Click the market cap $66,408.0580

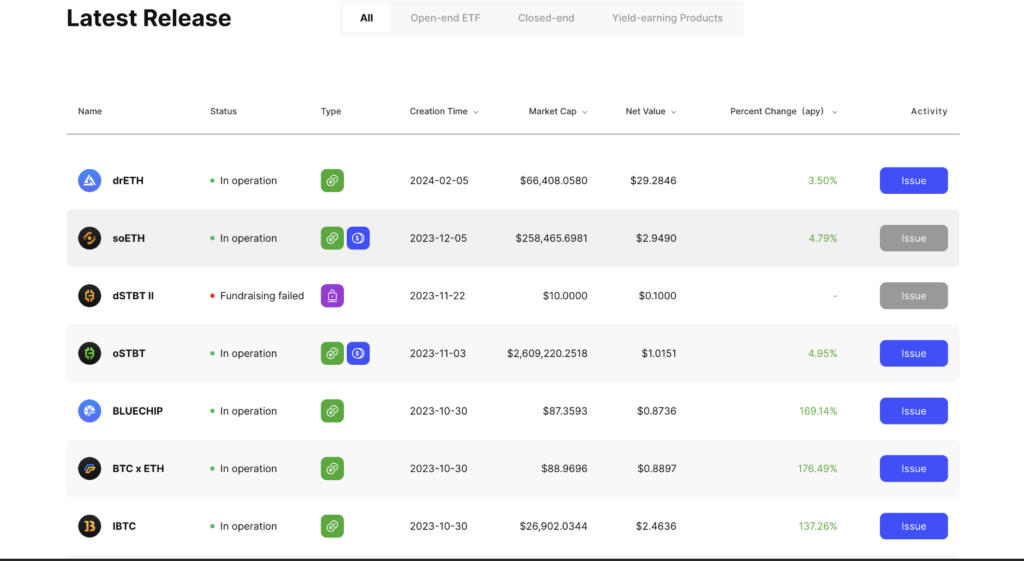click(554, 180)
